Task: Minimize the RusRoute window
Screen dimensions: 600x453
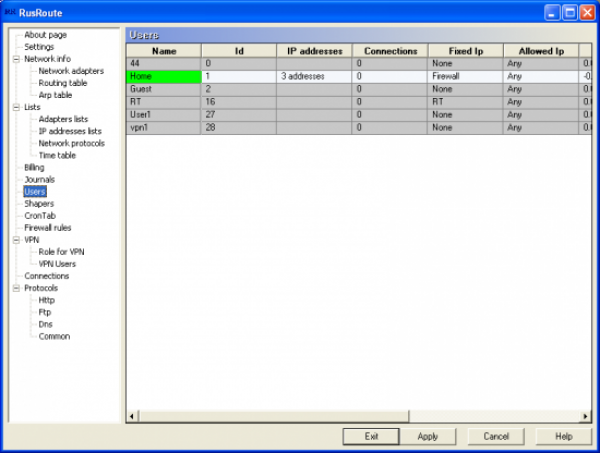Action: click(551, 13)
